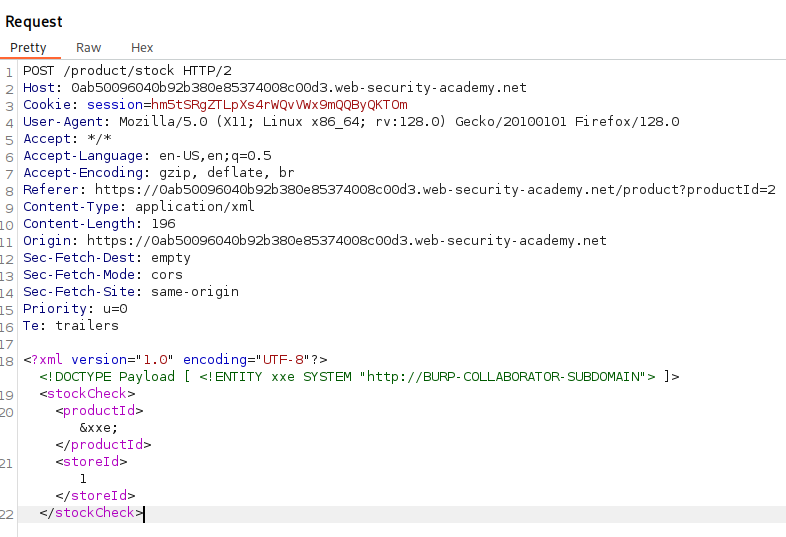
Task: Click the Request panel heading
Action: point(34,22)
